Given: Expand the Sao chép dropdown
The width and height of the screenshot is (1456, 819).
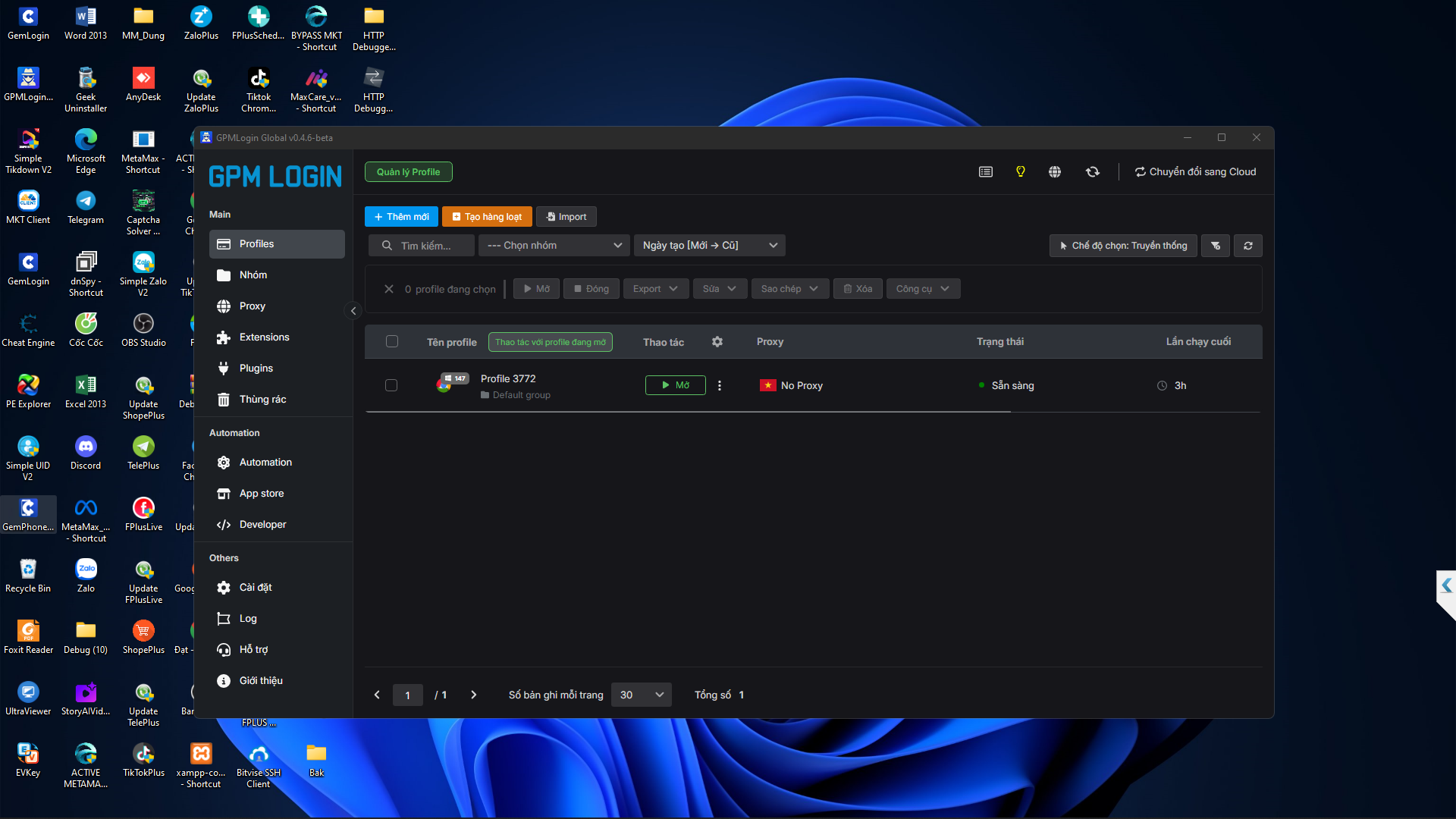Looking at the screenshot, I should click(790, 289).
